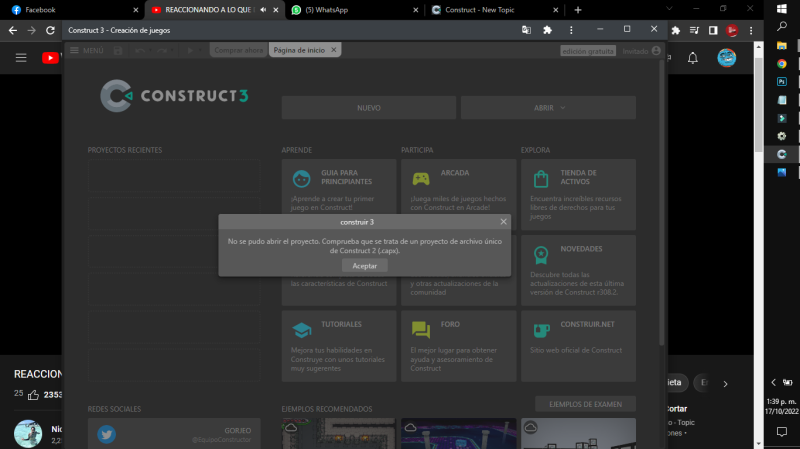
Task: Click the like thumbs-up on YouTube video
Action: pos(33,394)
